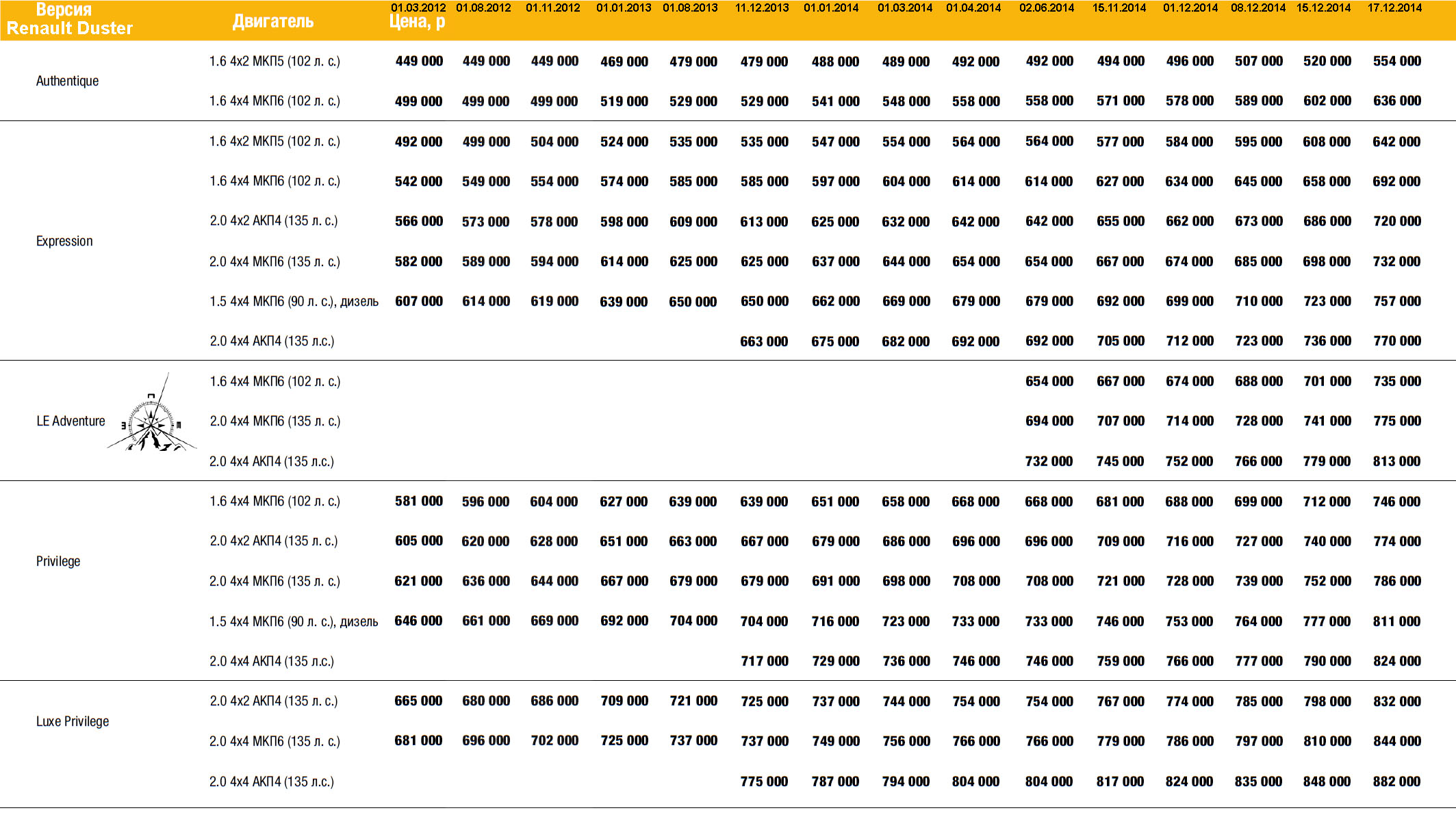Click the 01.12.2014 date column header

pyautogui.click(x=1190, y=8)
